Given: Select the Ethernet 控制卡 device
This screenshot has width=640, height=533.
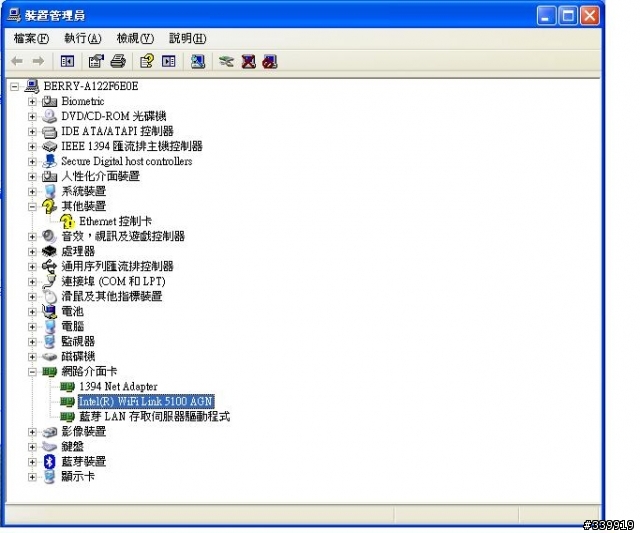Looking at the screenshot, I should (x=116, y=221).
